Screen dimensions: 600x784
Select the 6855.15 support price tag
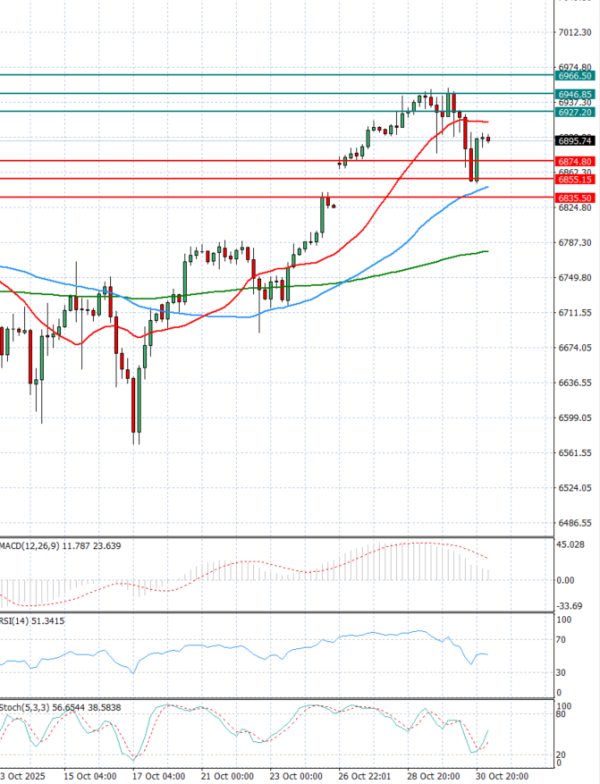[576, 179]
